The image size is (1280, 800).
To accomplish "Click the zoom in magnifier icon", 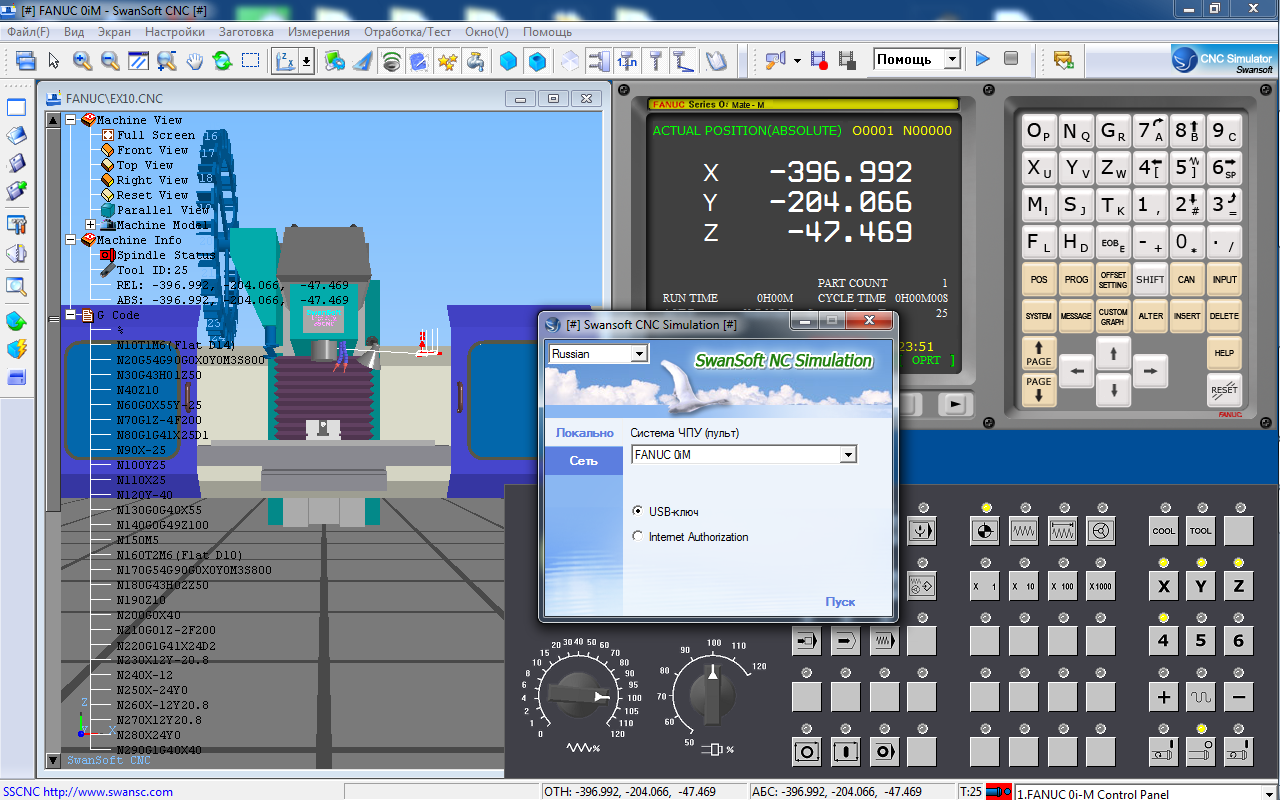I will [x=82, y=61].
